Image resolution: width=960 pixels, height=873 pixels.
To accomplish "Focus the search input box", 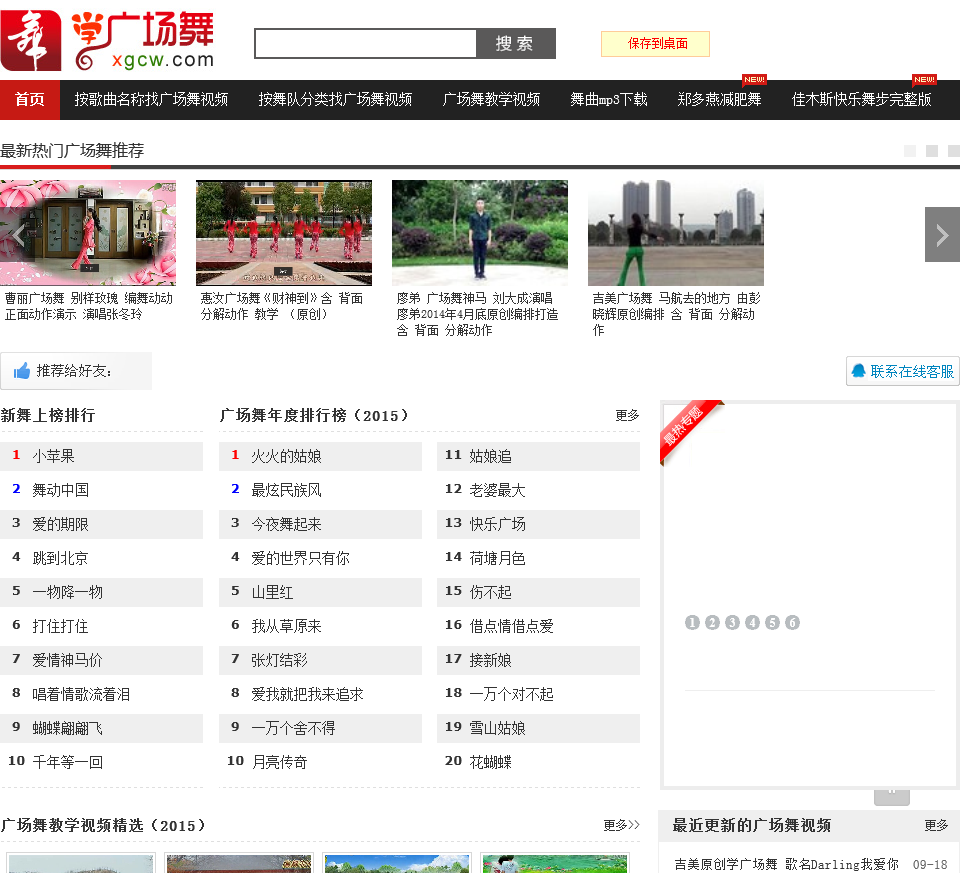I will coord(366,43).
